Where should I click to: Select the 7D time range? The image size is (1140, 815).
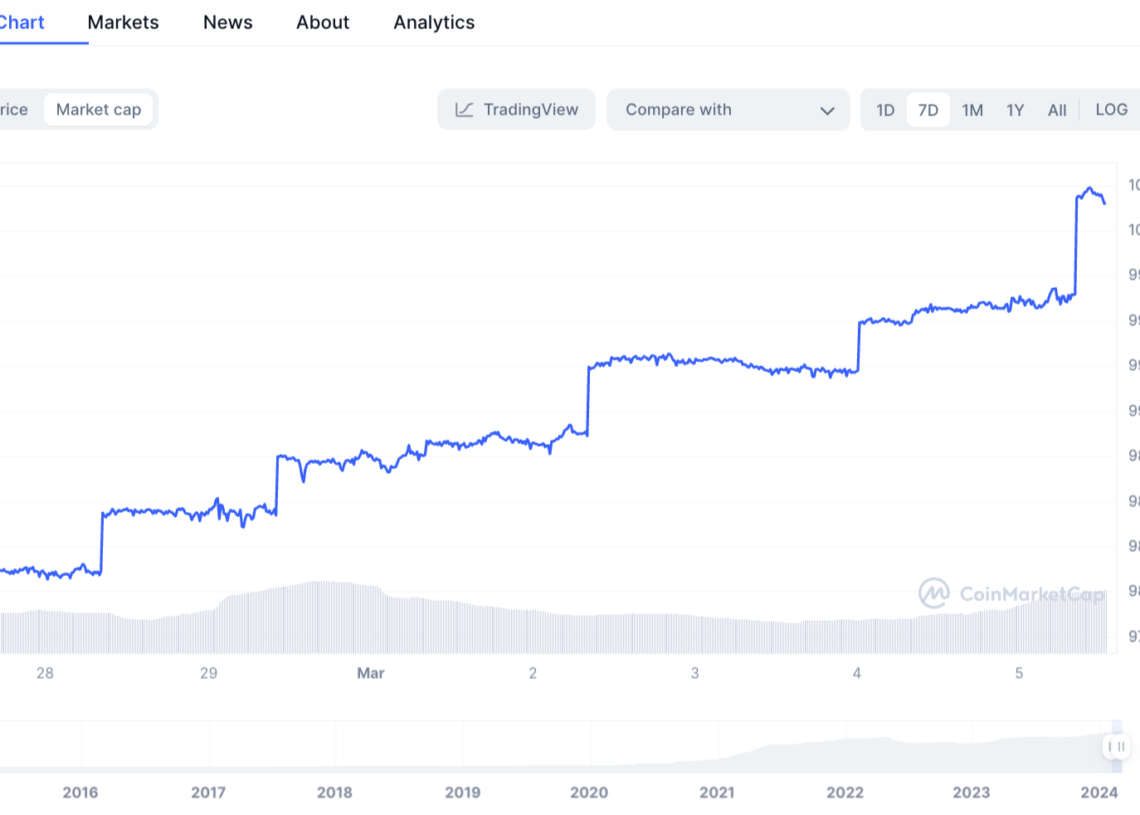coord(928,110)
